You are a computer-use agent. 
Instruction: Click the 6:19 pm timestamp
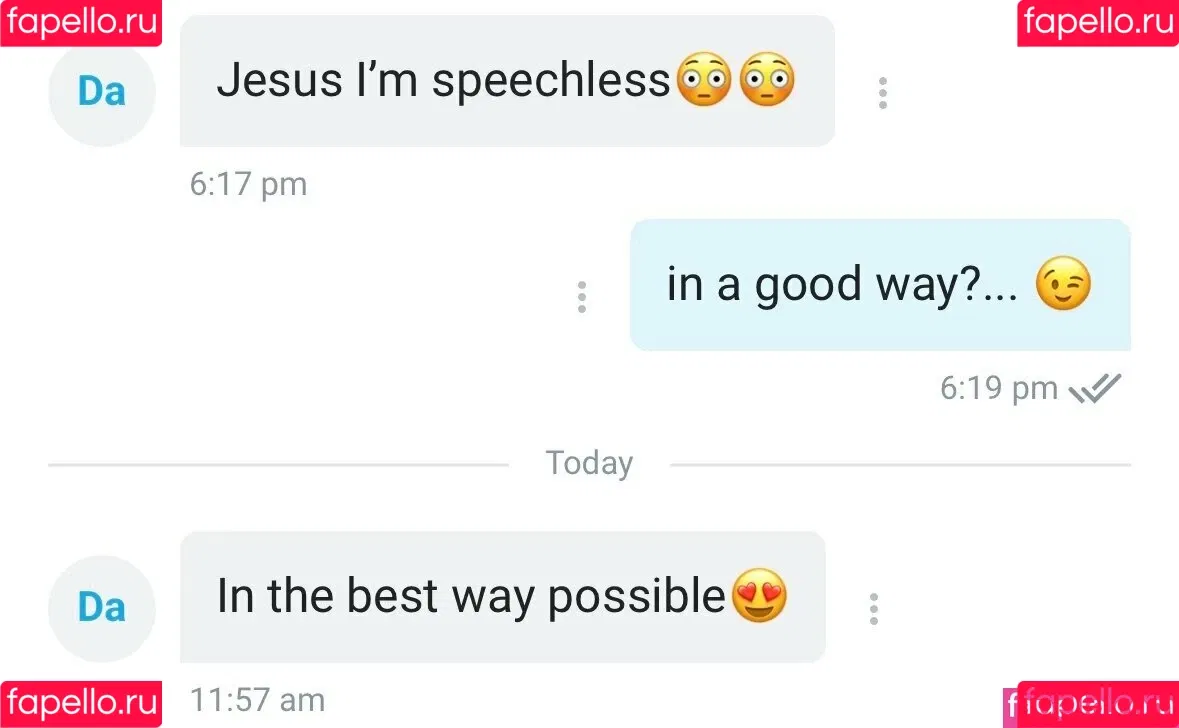tap(998, 388)
